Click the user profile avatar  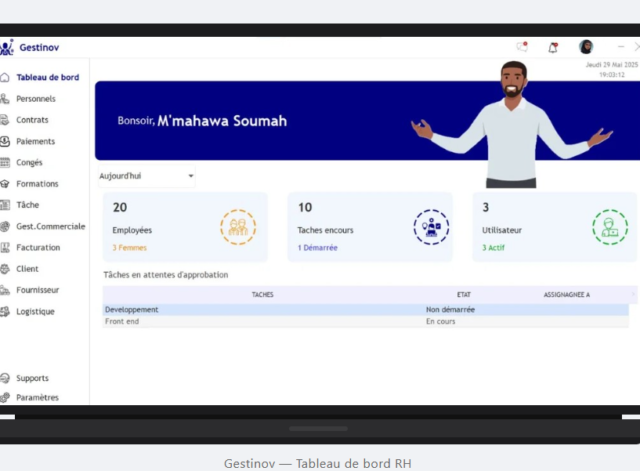point(586,47)
